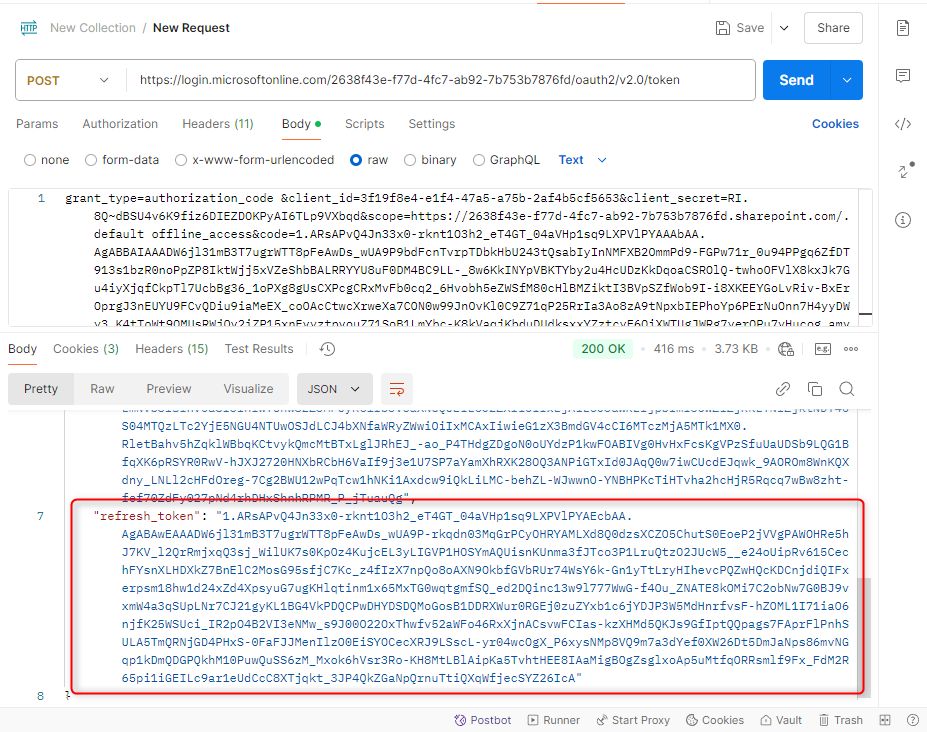The image size is (927, 732).
Task: Open the response Headers (15) tab
Action: pyautogui.click(x=171, y=349)
